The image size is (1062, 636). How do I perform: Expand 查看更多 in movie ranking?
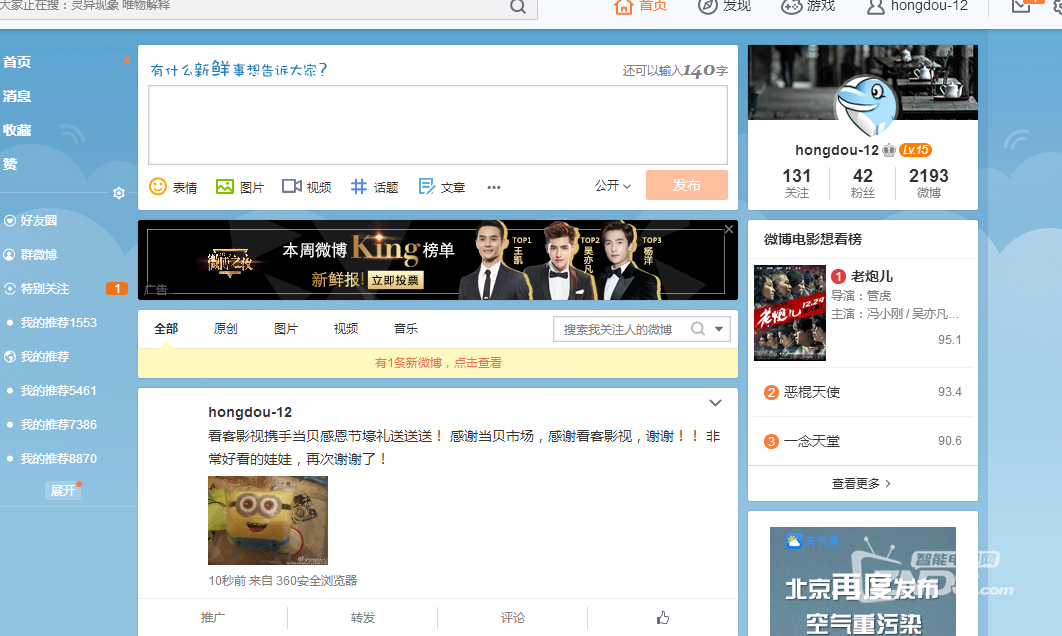coord(862,484)
